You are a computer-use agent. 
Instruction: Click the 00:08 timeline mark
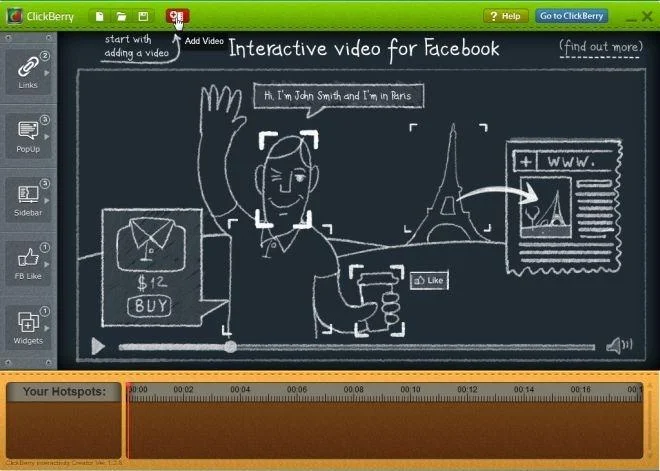(x=353, y=390)
